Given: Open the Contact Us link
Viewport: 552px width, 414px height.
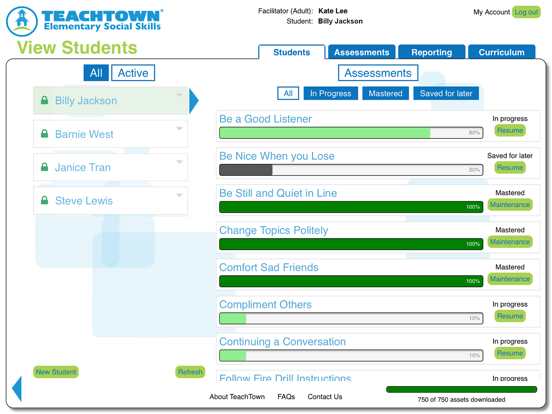Looking at the screenshot, I should point(325,397).
